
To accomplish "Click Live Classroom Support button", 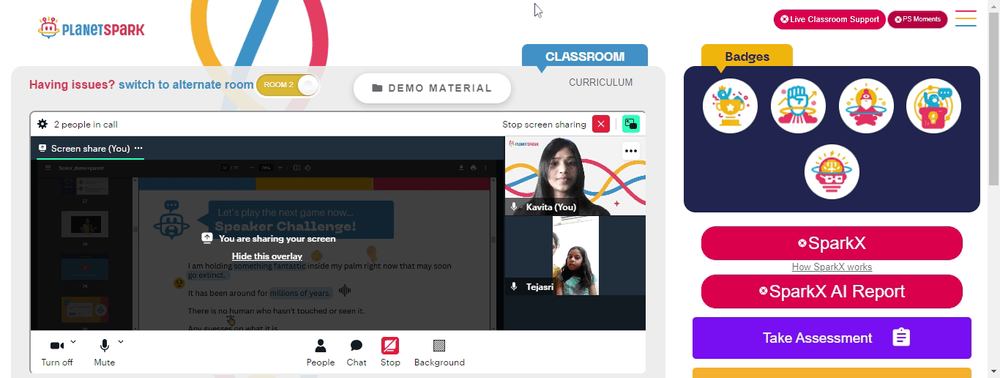I will pyautogui.click(x=830, y=19).
